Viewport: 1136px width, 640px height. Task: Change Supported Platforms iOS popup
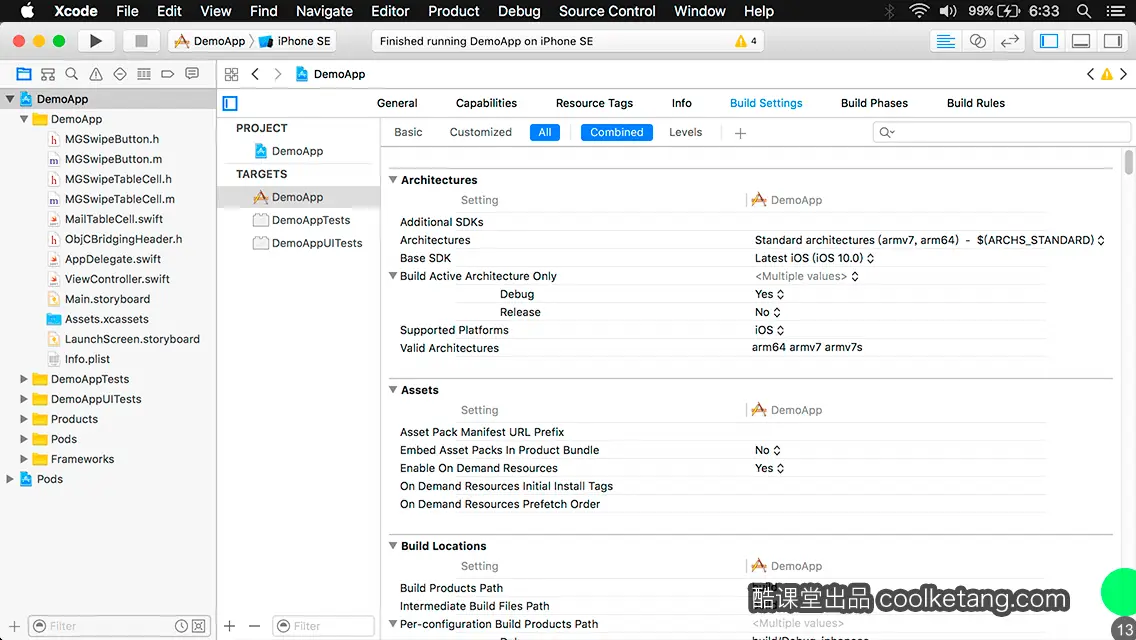(769, 330)
